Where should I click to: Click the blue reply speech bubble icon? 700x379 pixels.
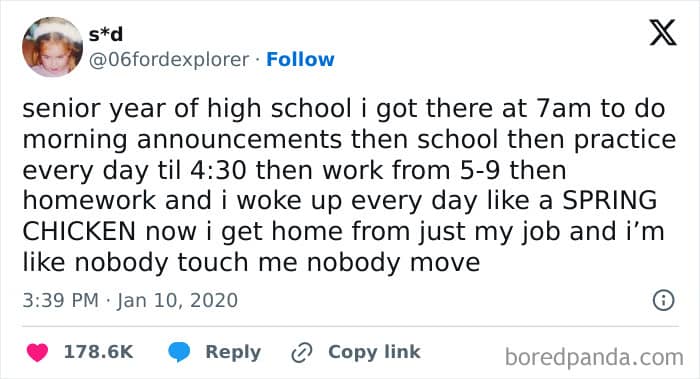pos(179,352)
